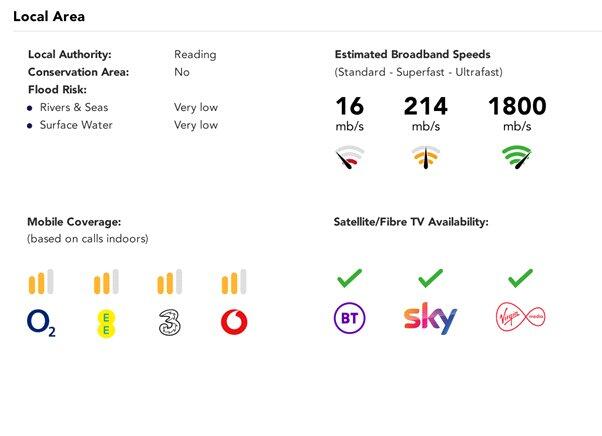Click the Vodafone network logo
The height and width of the screenshot is (436, 602).
click(x=233, y=322)
